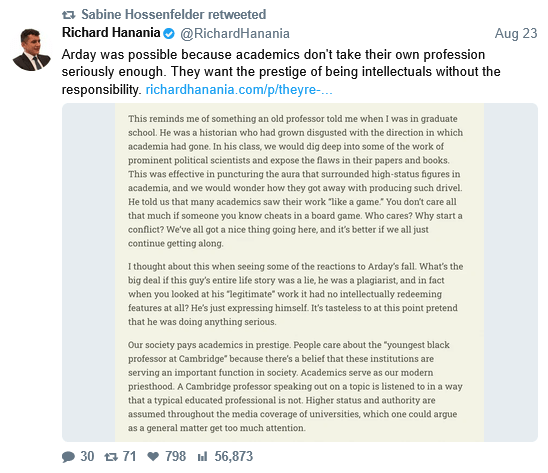
Task: Open the Aug 23 timestamp
Action: point(516,34)
